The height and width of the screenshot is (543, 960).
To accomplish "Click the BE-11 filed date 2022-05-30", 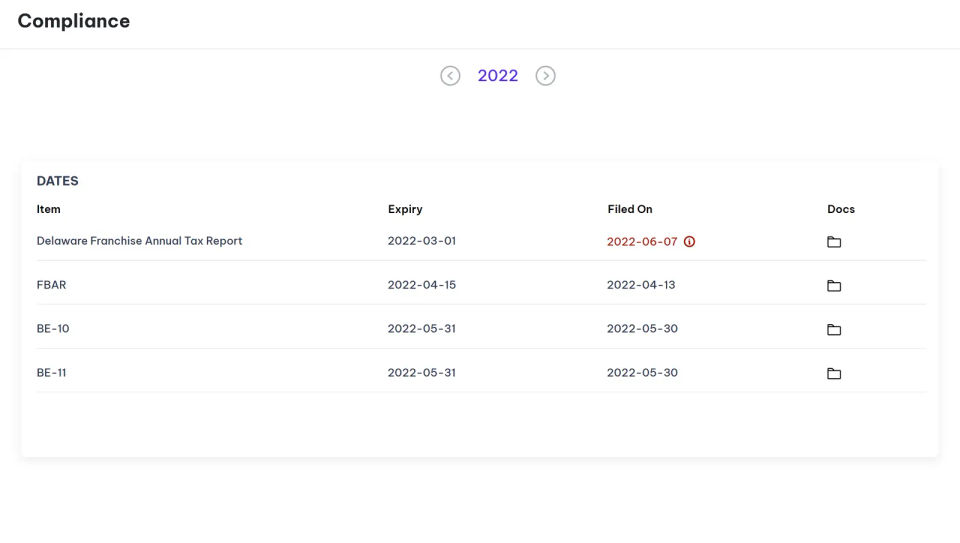I will pos(642,373).
